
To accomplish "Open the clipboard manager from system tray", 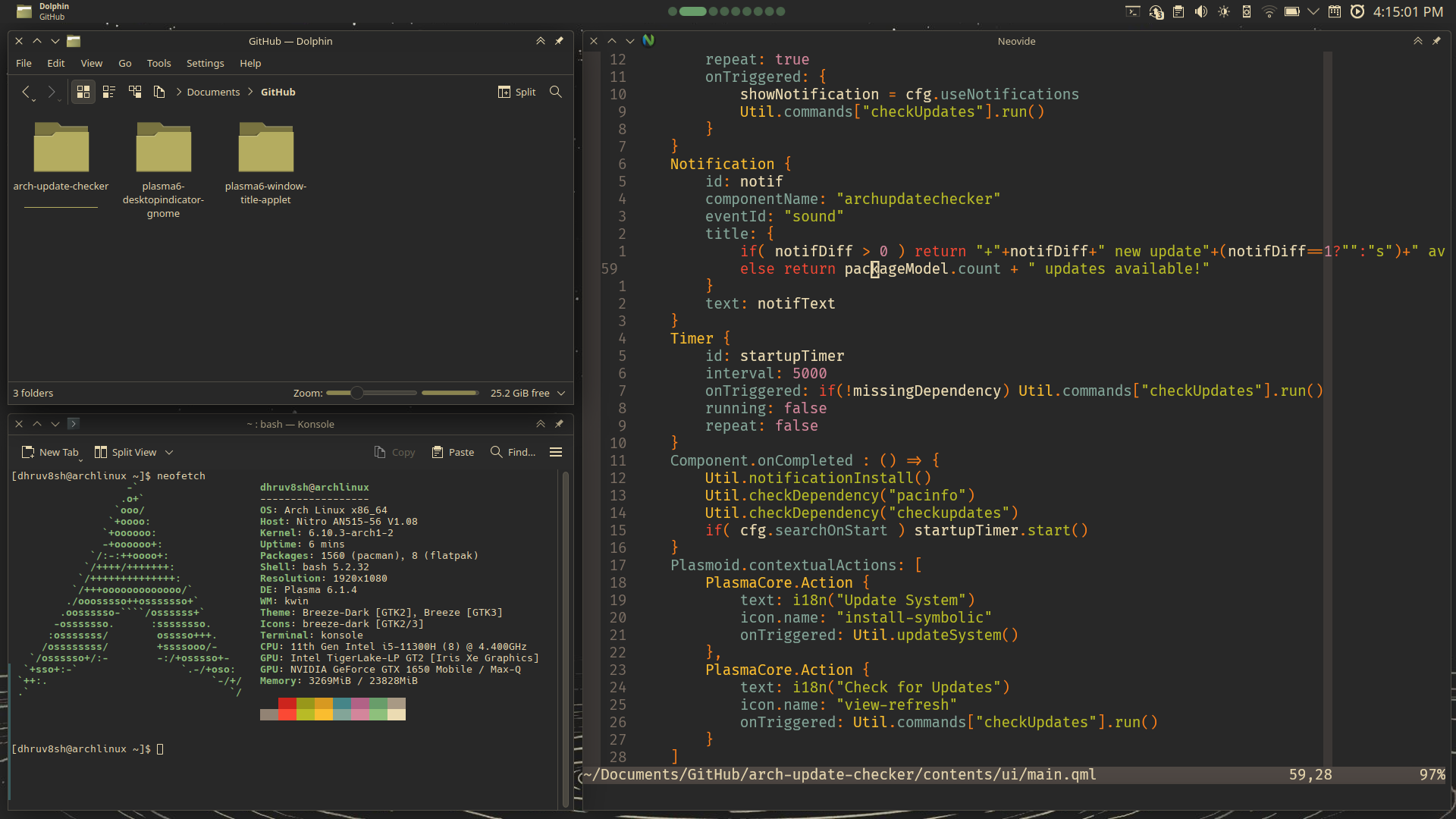I will pyautogui.click(x=1178, y=12).
